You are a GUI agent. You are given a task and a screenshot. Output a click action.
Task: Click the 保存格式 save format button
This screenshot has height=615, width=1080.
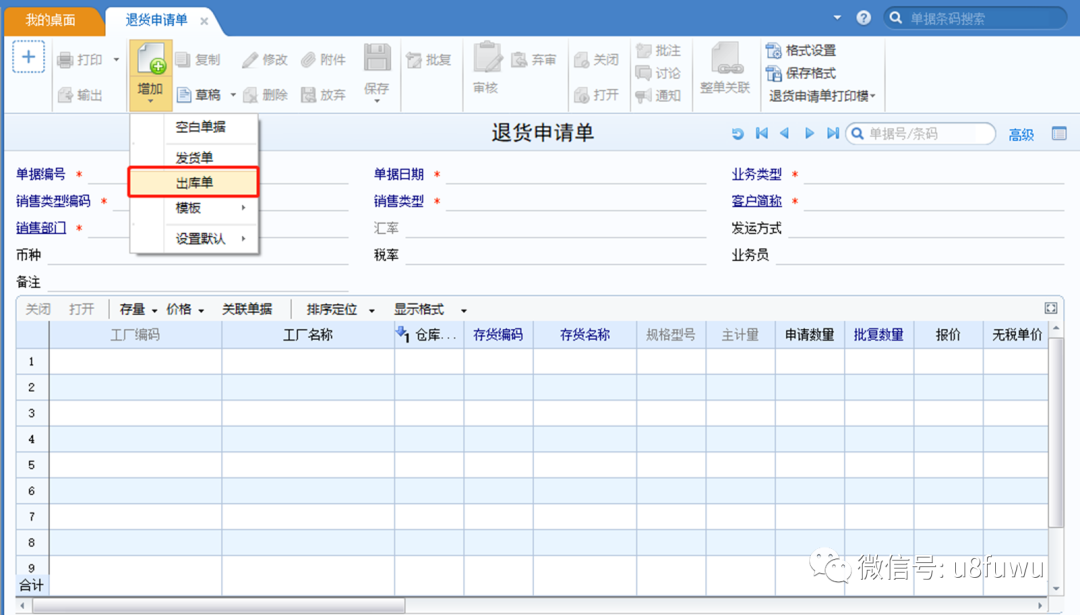click(x=801, y=73)
